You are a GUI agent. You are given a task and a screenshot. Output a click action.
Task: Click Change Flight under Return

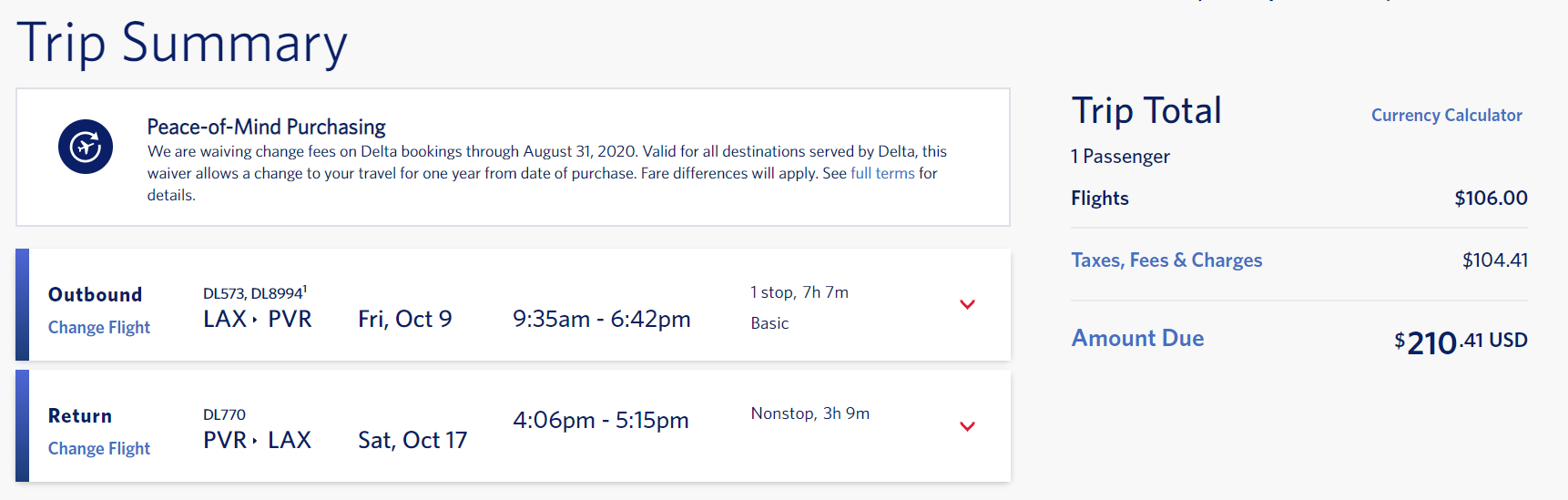(x=99, y=448)
